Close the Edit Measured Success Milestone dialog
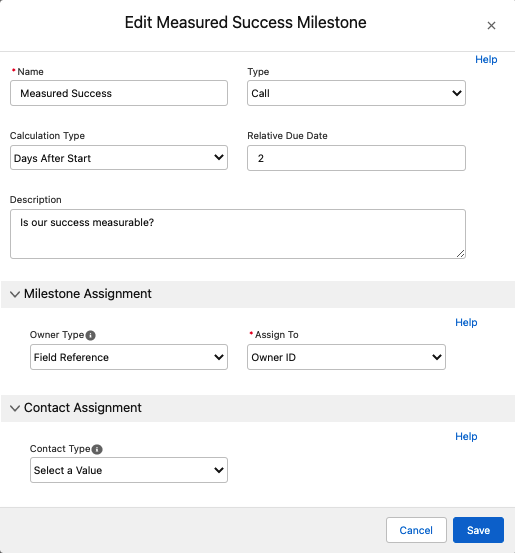 [x=491, y=25]
